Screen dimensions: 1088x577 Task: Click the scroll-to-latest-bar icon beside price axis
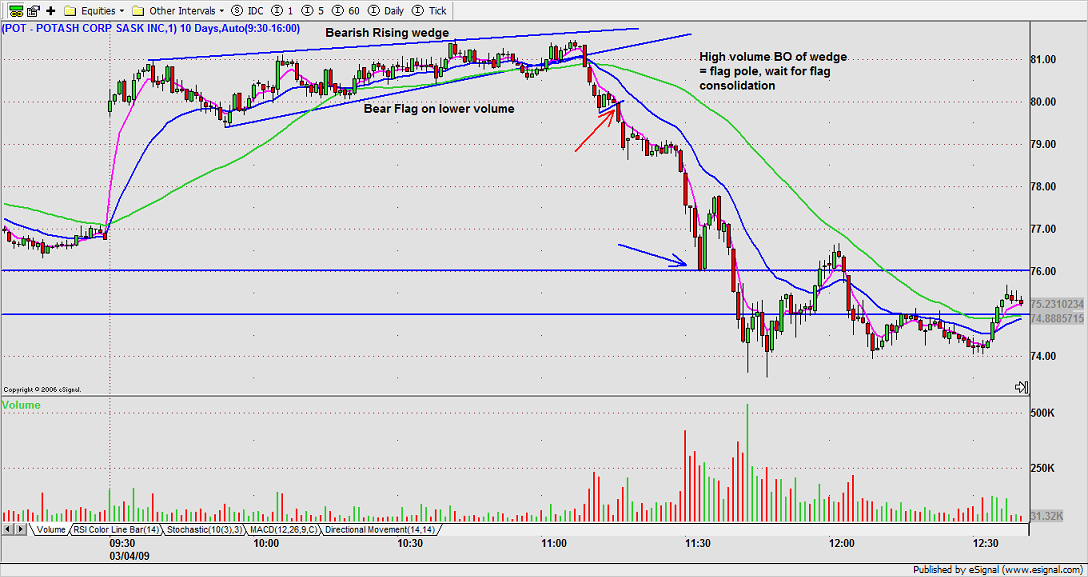[1021, 387]
